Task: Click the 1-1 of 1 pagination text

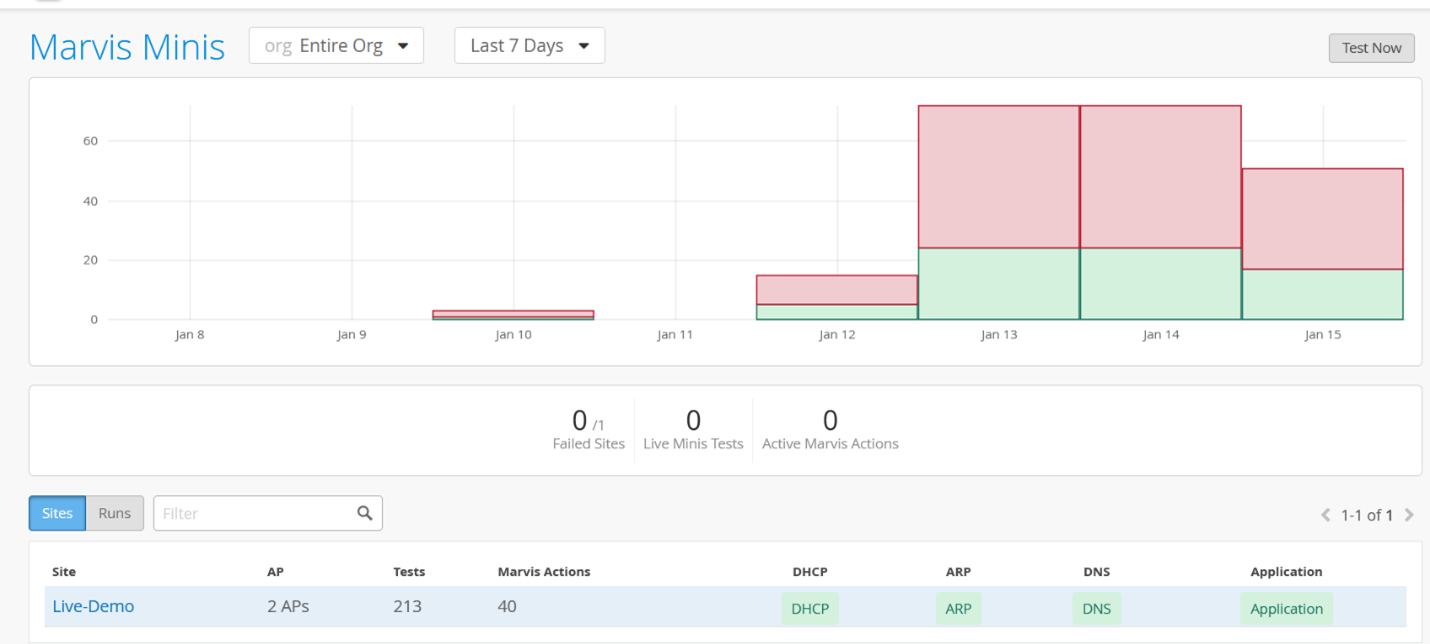Action: 1367,515
